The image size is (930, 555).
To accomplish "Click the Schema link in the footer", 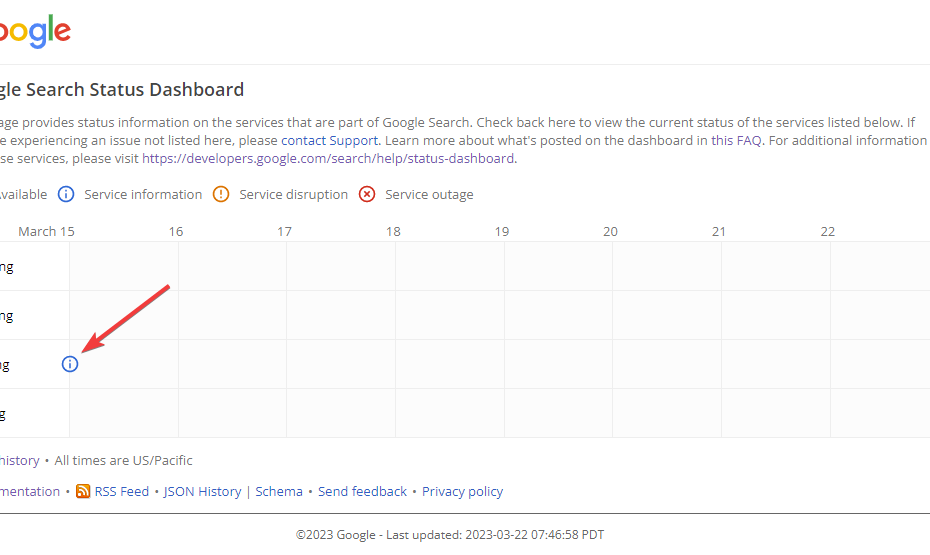I will [279, 491].
